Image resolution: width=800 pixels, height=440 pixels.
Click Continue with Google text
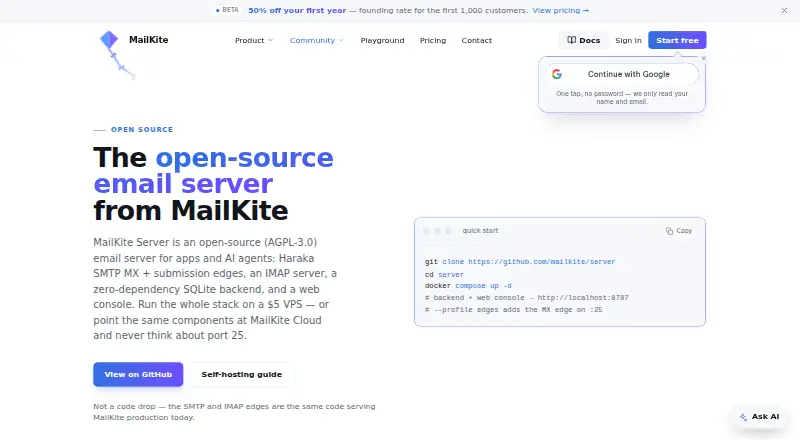[x=629, y=74]
